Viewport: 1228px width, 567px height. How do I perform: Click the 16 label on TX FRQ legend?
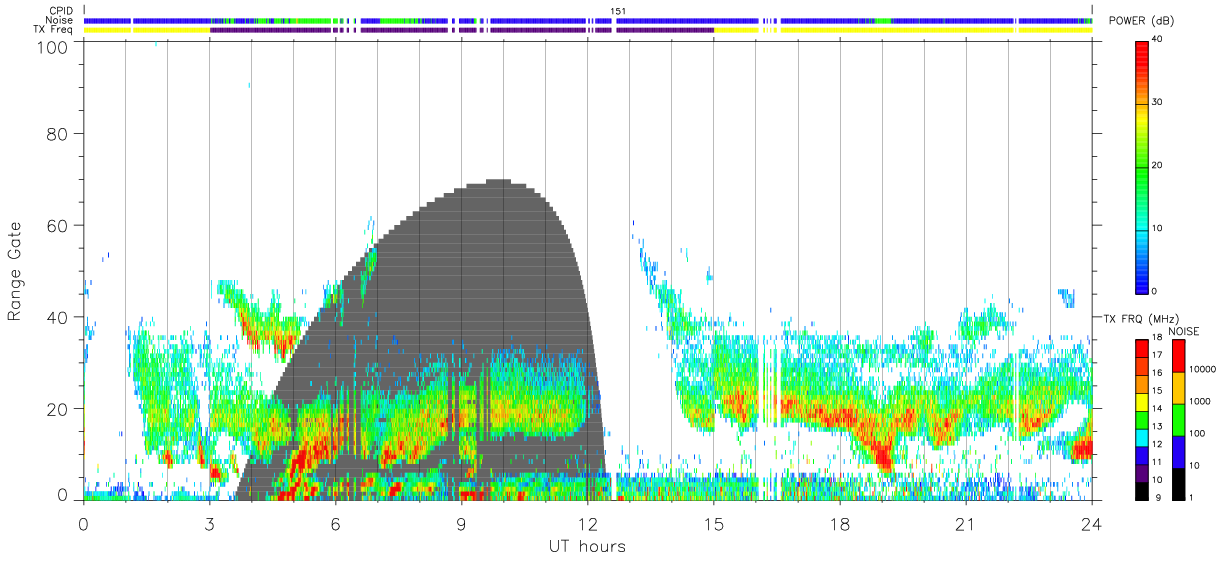click(x=1159, y=374)
